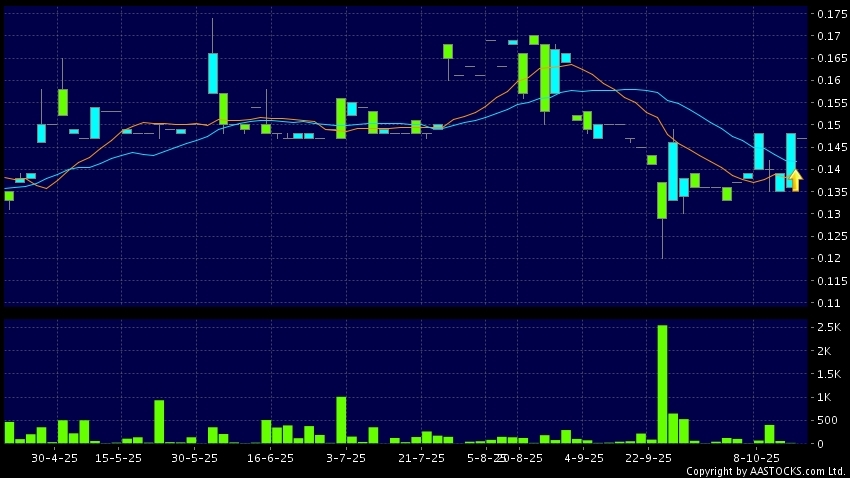Select the 4-9-25 date label
850x478 pixels.
(x=584, y=457)
